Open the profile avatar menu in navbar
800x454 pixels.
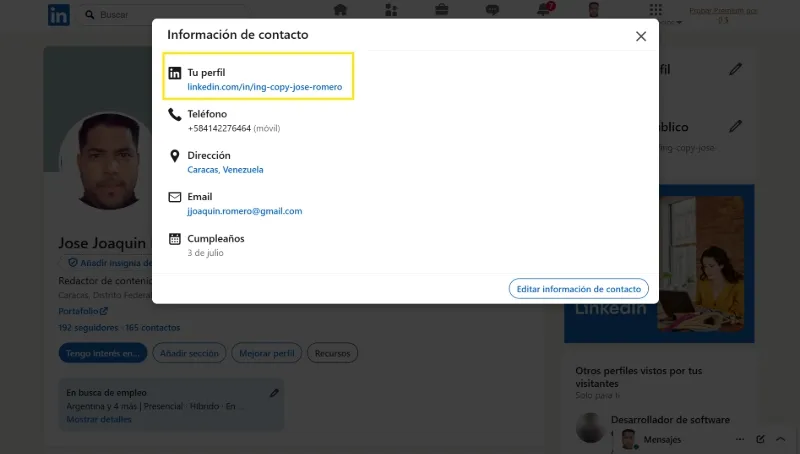[x=593, y=10]
